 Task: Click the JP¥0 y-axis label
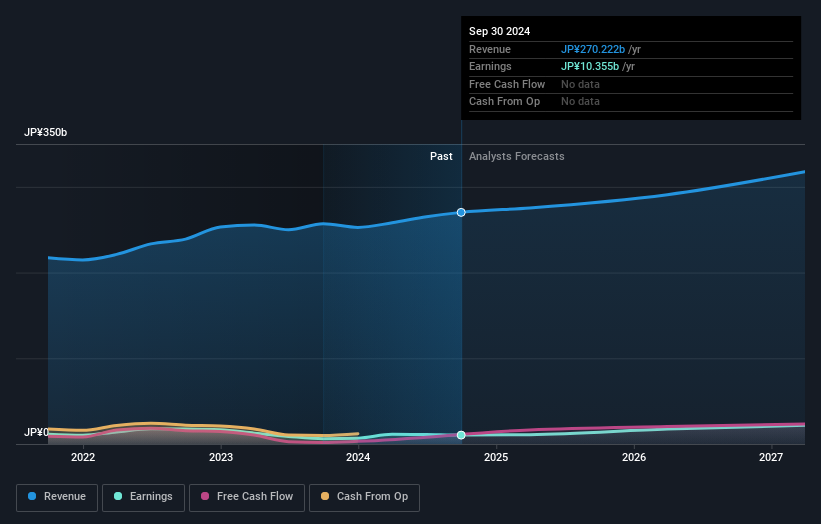tap(36, 432)
